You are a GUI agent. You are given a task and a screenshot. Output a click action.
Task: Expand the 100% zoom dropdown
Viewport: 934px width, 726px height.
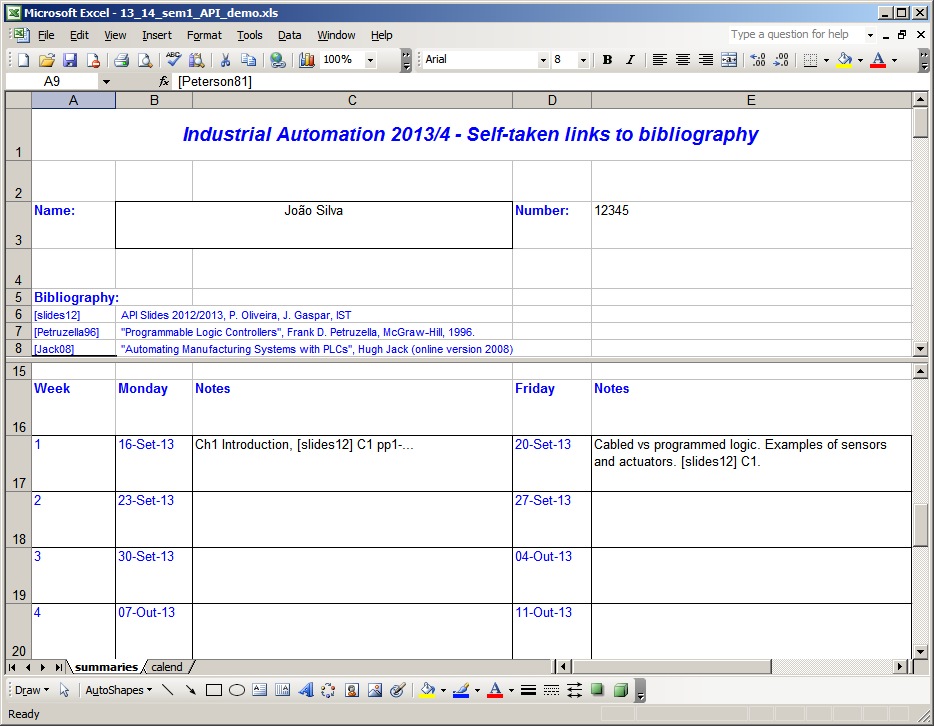(370, 60)
